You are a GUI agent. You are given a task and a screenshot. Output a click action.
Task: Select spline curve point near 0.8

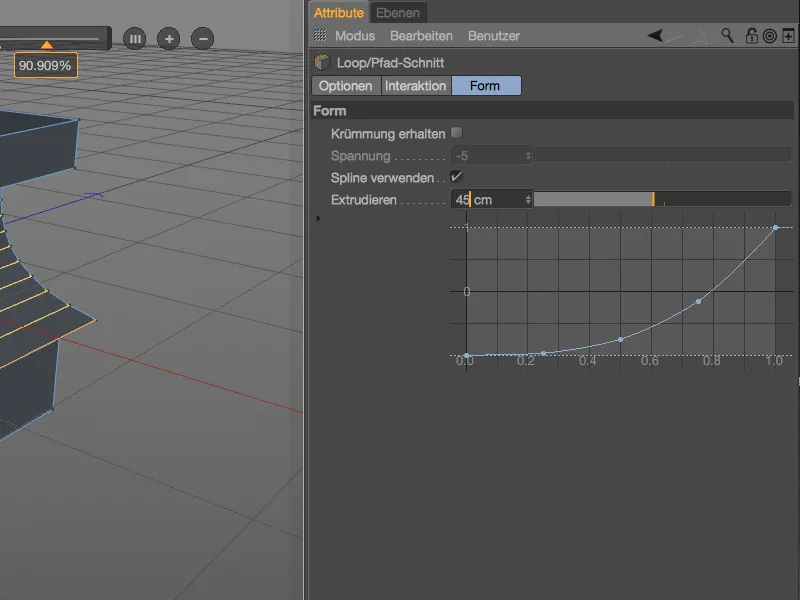tap(698, 302)
